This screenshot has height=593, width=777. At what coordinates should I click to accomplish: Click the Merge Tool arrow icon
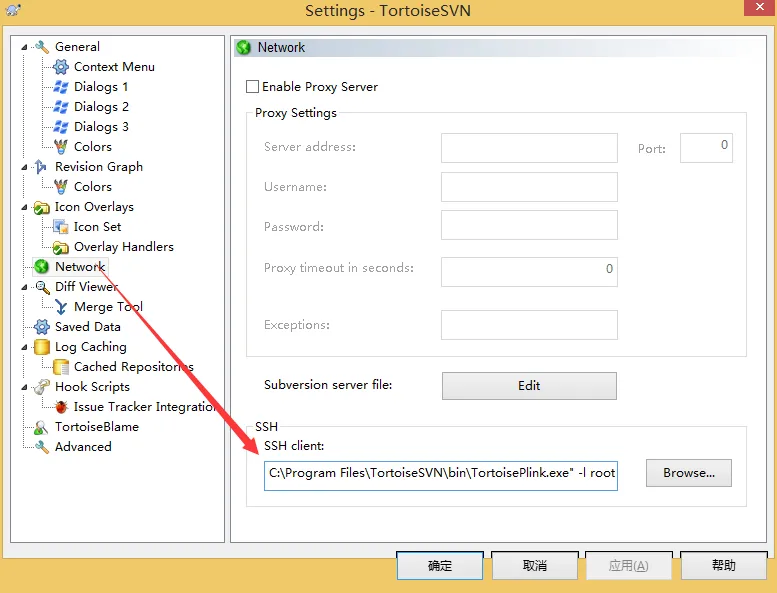click(60, 307)
